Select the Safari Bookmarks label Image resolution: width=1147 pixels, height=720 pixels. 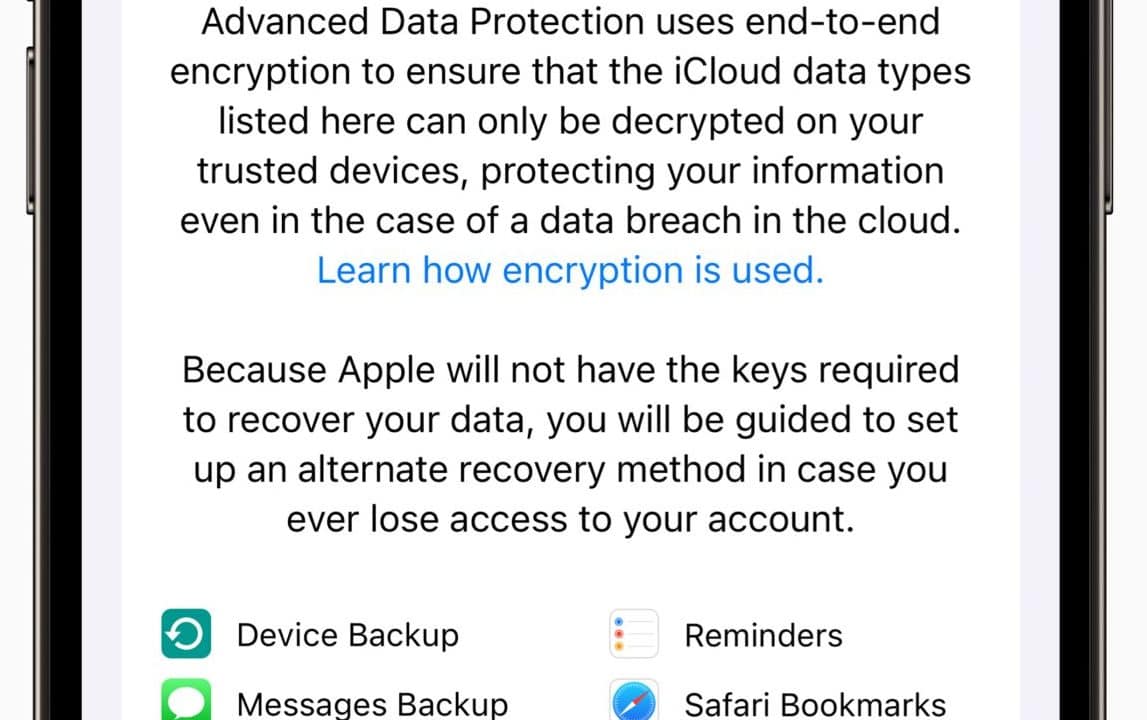pos(815,704)
